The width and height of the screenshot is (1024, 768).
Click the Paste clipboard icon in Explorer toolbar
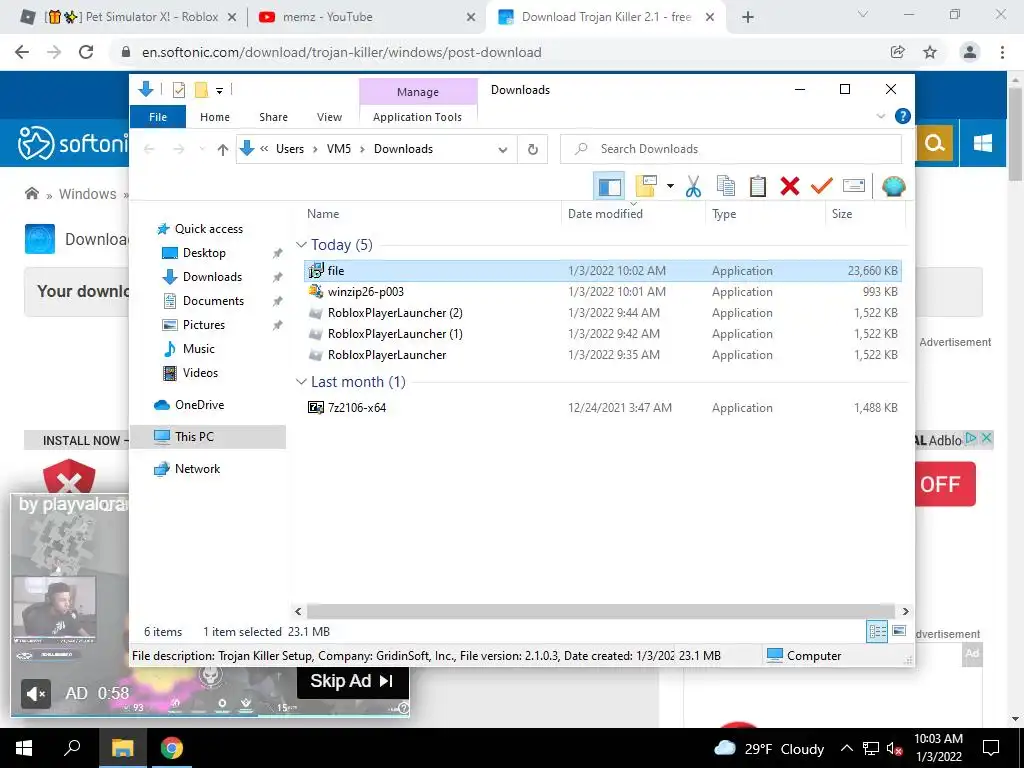(758, 187)
